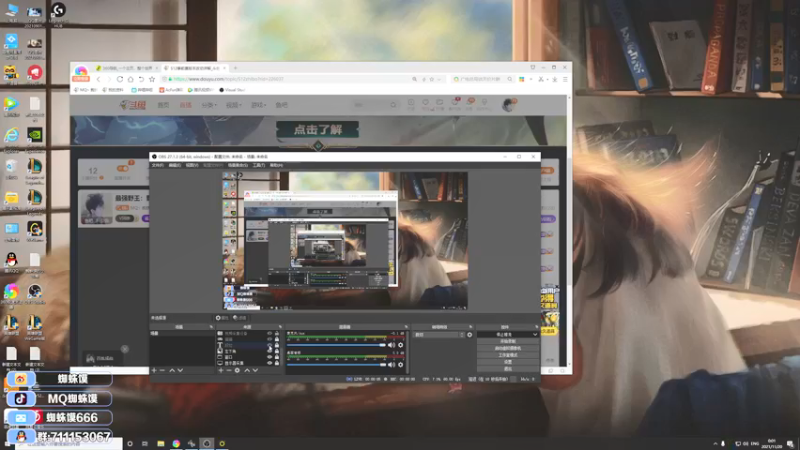Toggle lock on 窗口 source
This screenshot has width=800, height=450.
[x=277, y=357]
